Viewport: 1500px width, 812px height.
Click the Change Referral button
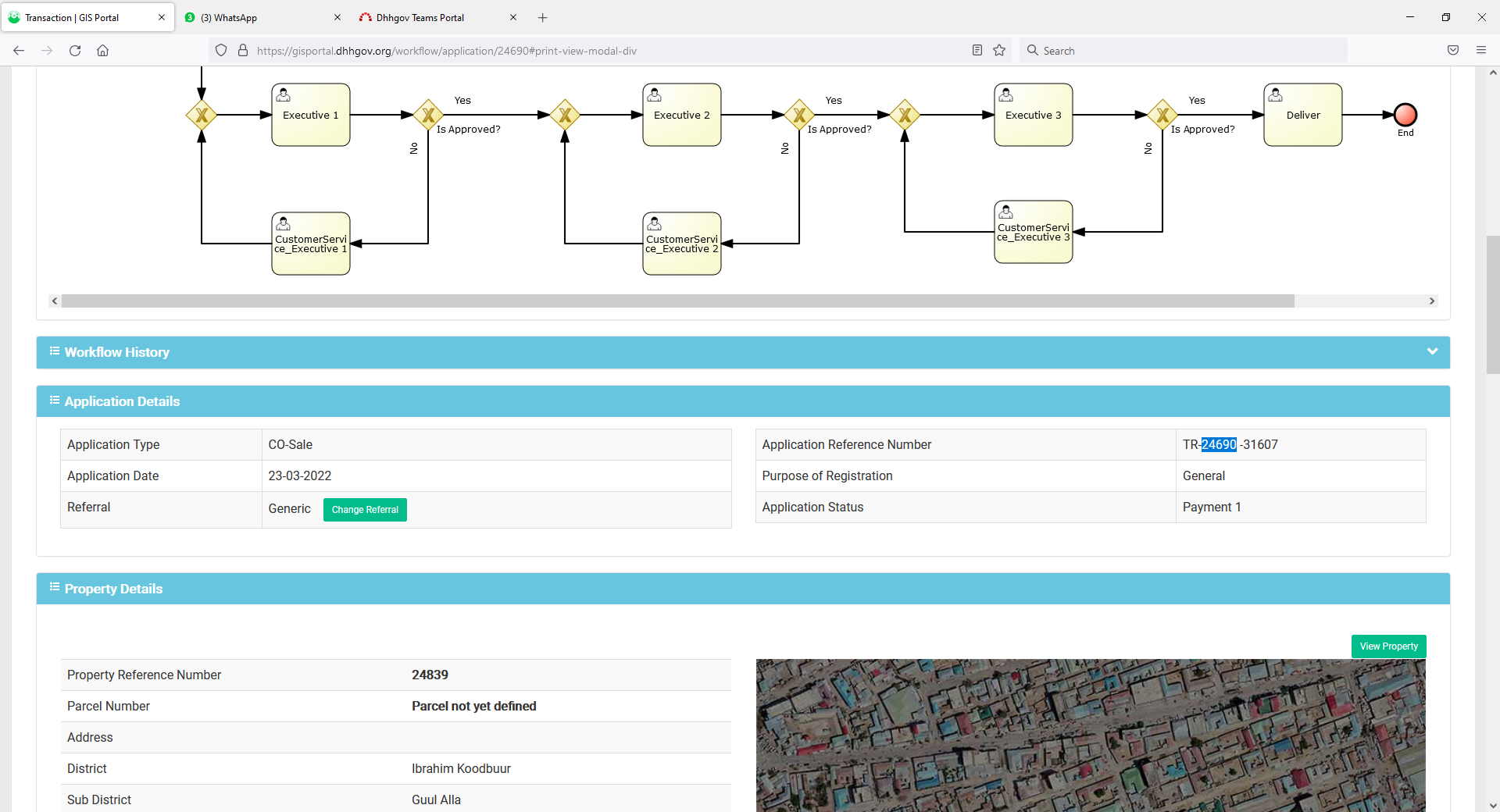pyautogui.click(x=365, y=510)
